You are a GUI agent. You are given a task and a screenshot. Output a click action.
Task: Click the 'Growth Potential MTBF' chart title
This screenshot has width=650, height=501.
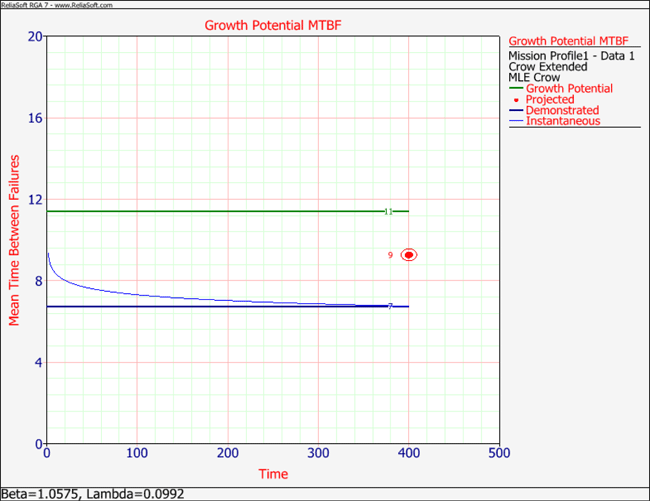click(x=273, y=25)
